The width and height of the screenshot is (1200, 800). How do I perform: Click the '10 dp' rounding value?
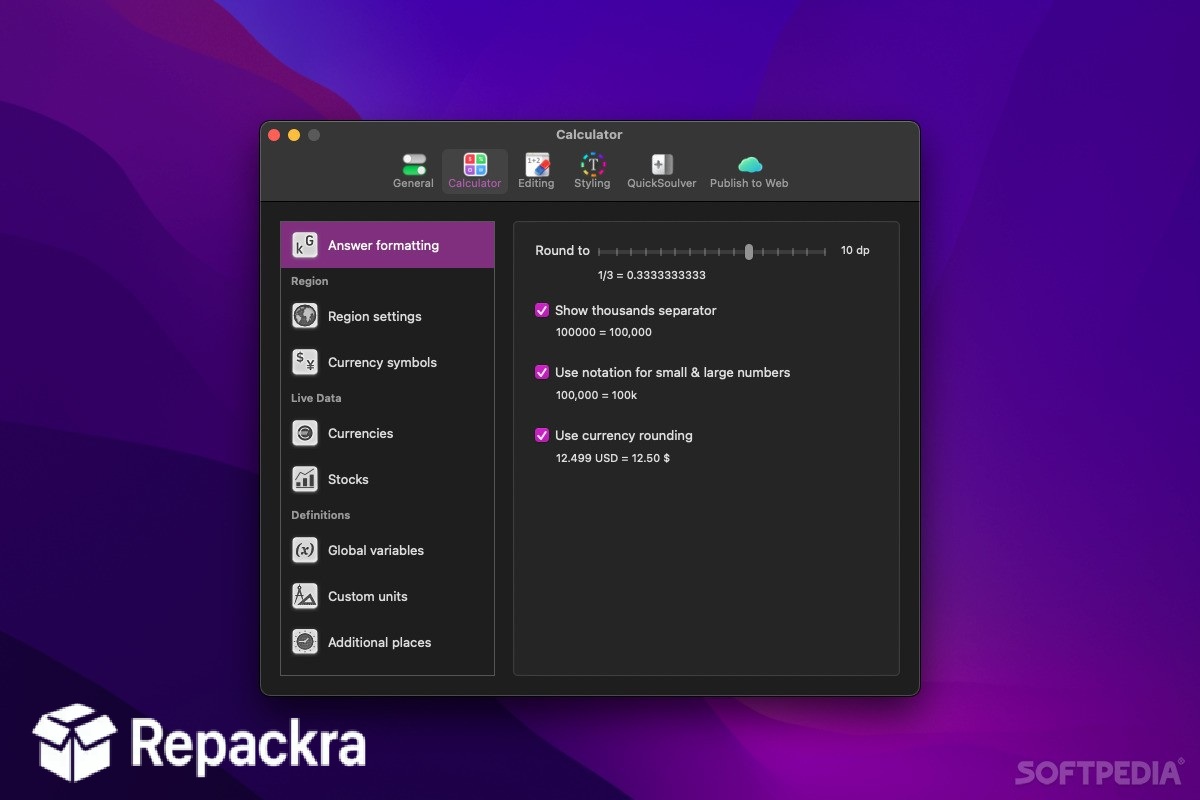855,250
